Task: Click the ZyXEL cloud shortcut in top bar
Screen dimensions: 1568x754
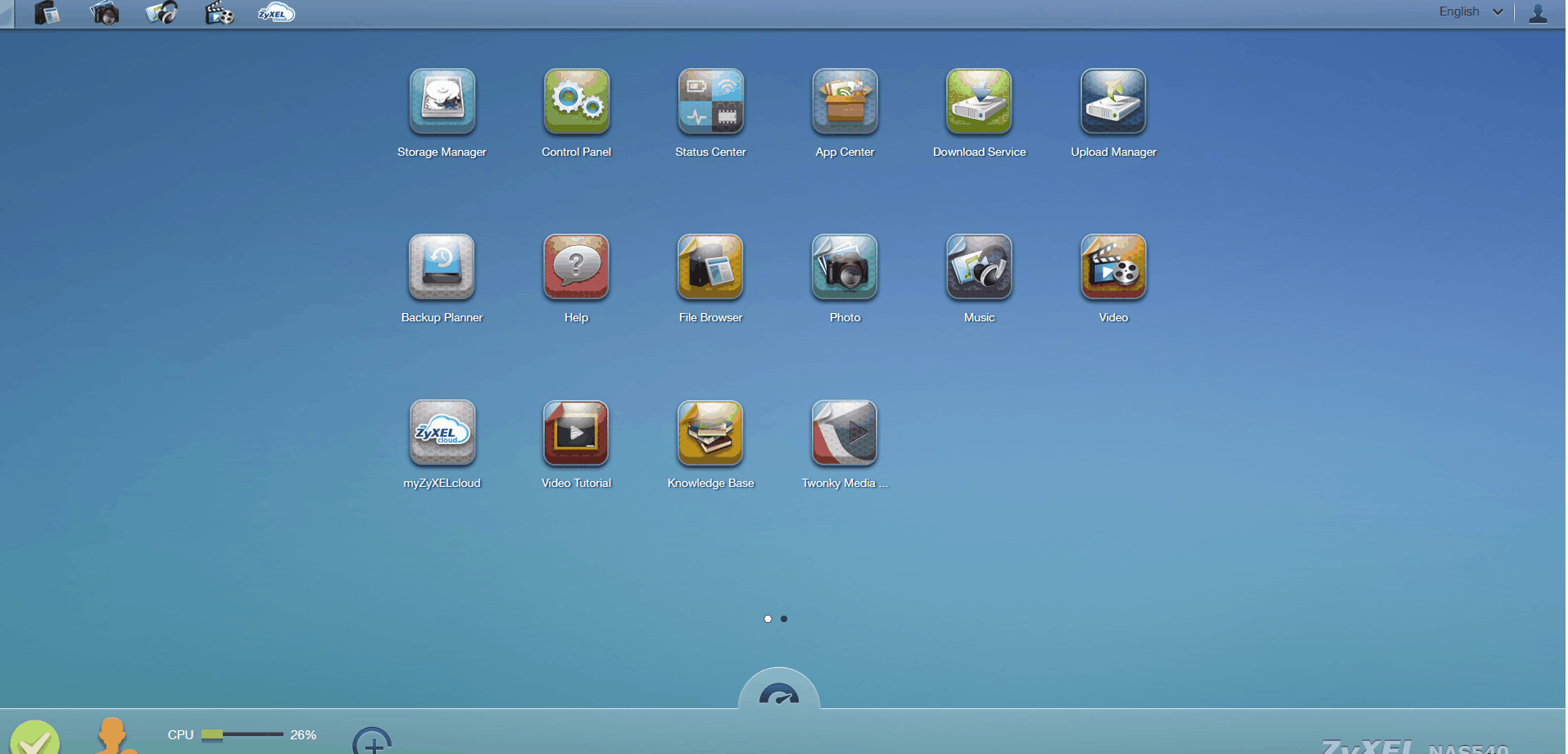Action: pos(276,13)
